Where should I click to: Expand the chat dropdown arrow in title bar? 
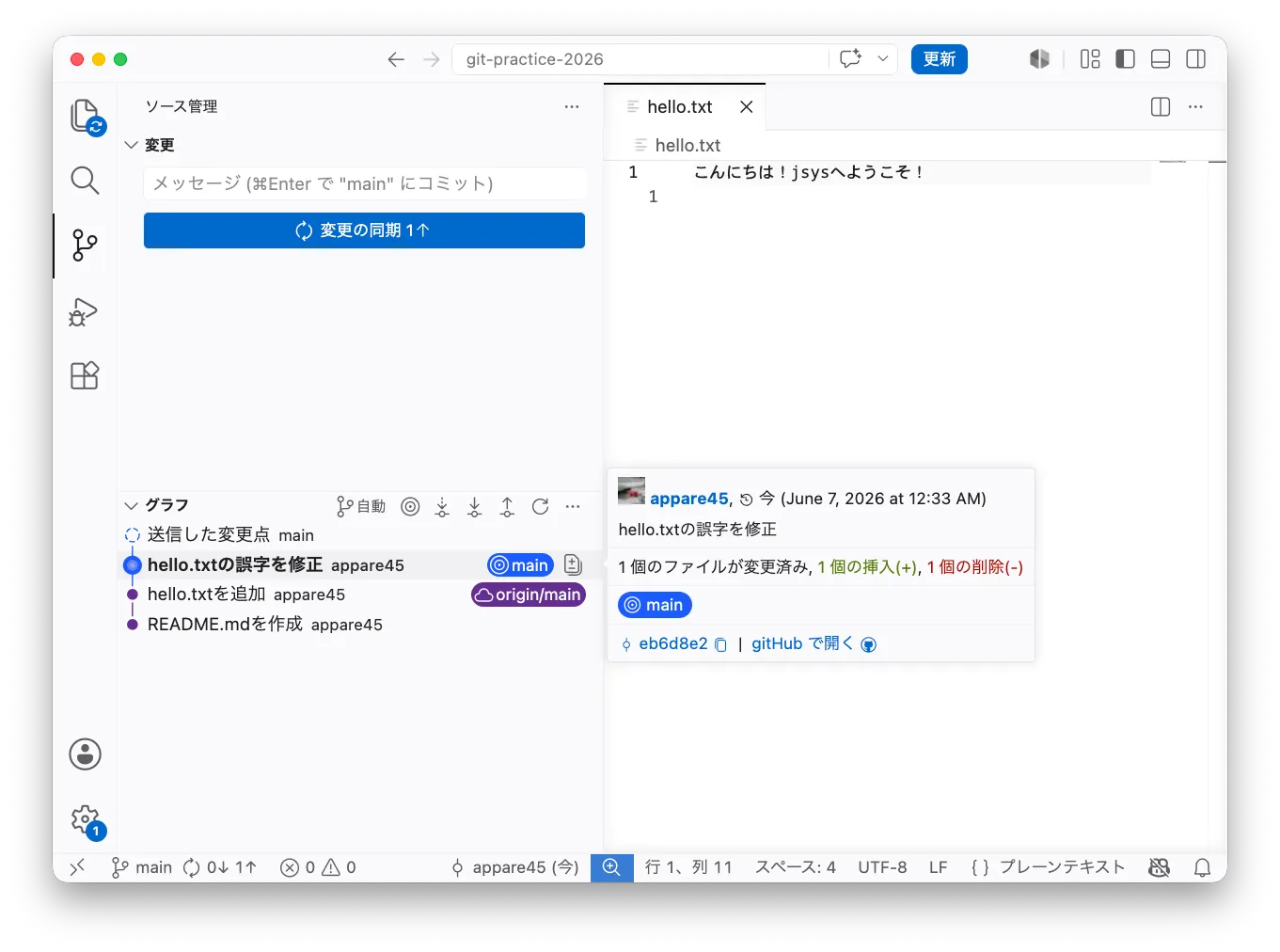[883, 58]
